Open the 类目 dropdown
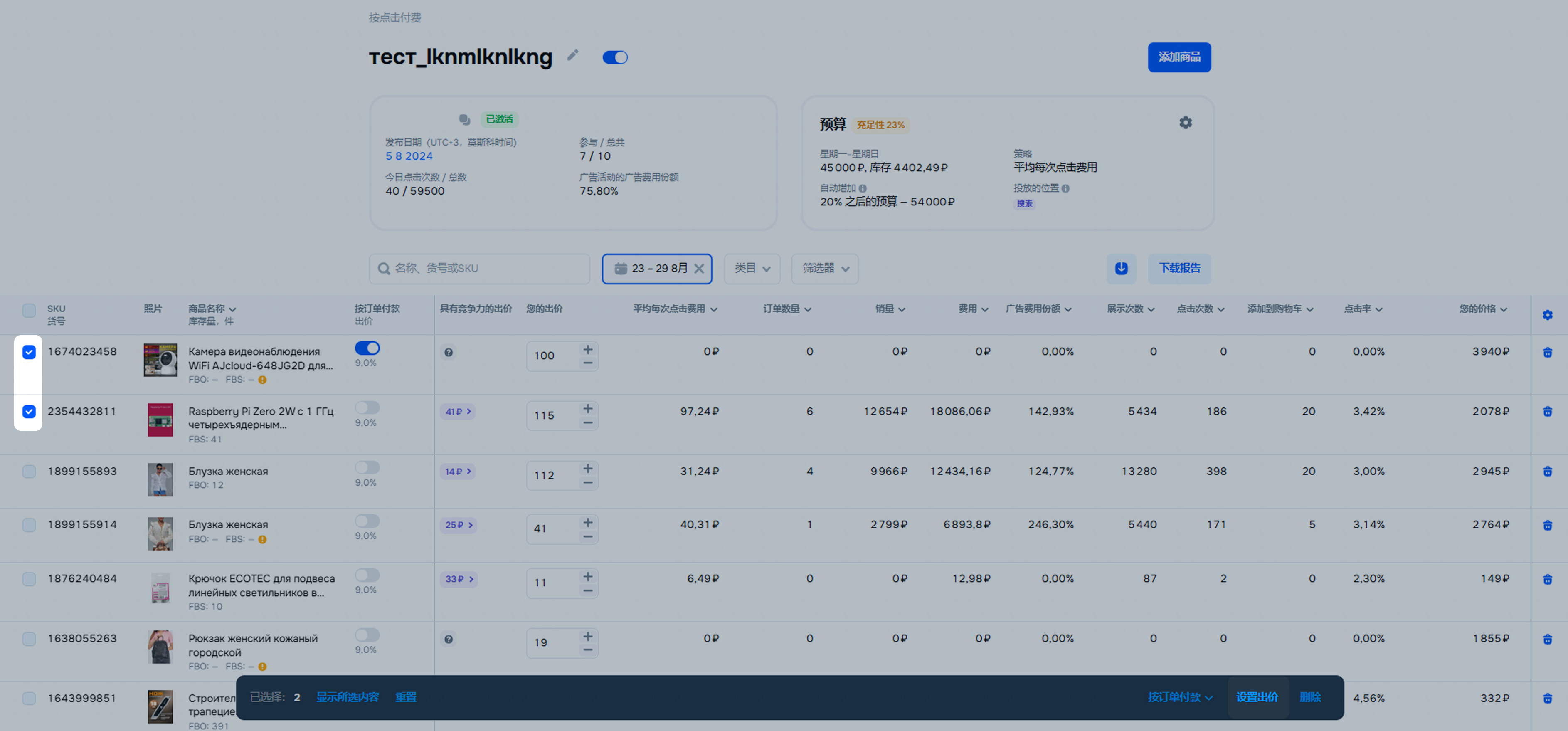1568x731 pixels. [x=752, y=269]
